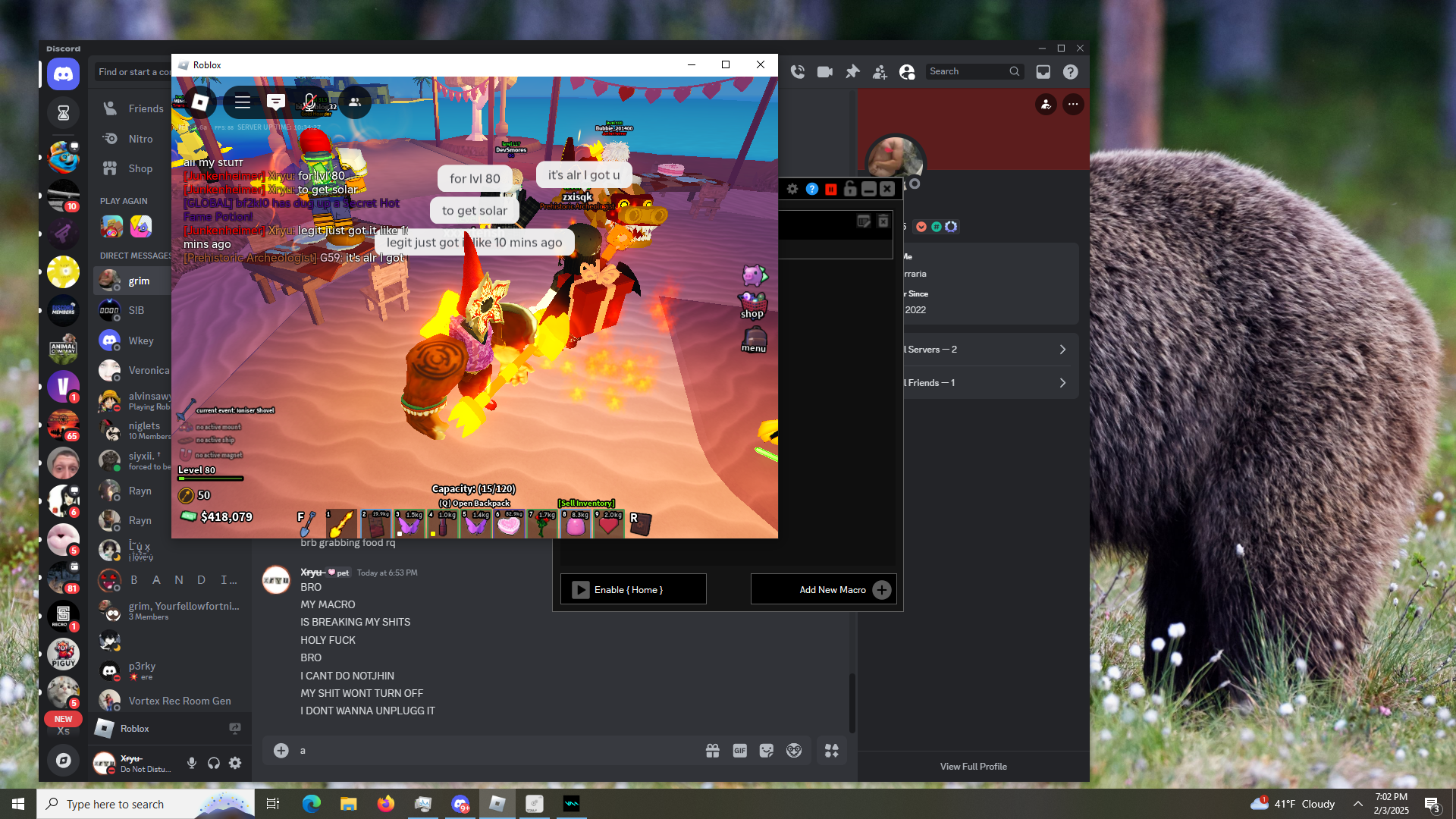The height and width of the screenshot is (819, 1456).
Task: Open the macro tool help
Action: tap(812, 189)
